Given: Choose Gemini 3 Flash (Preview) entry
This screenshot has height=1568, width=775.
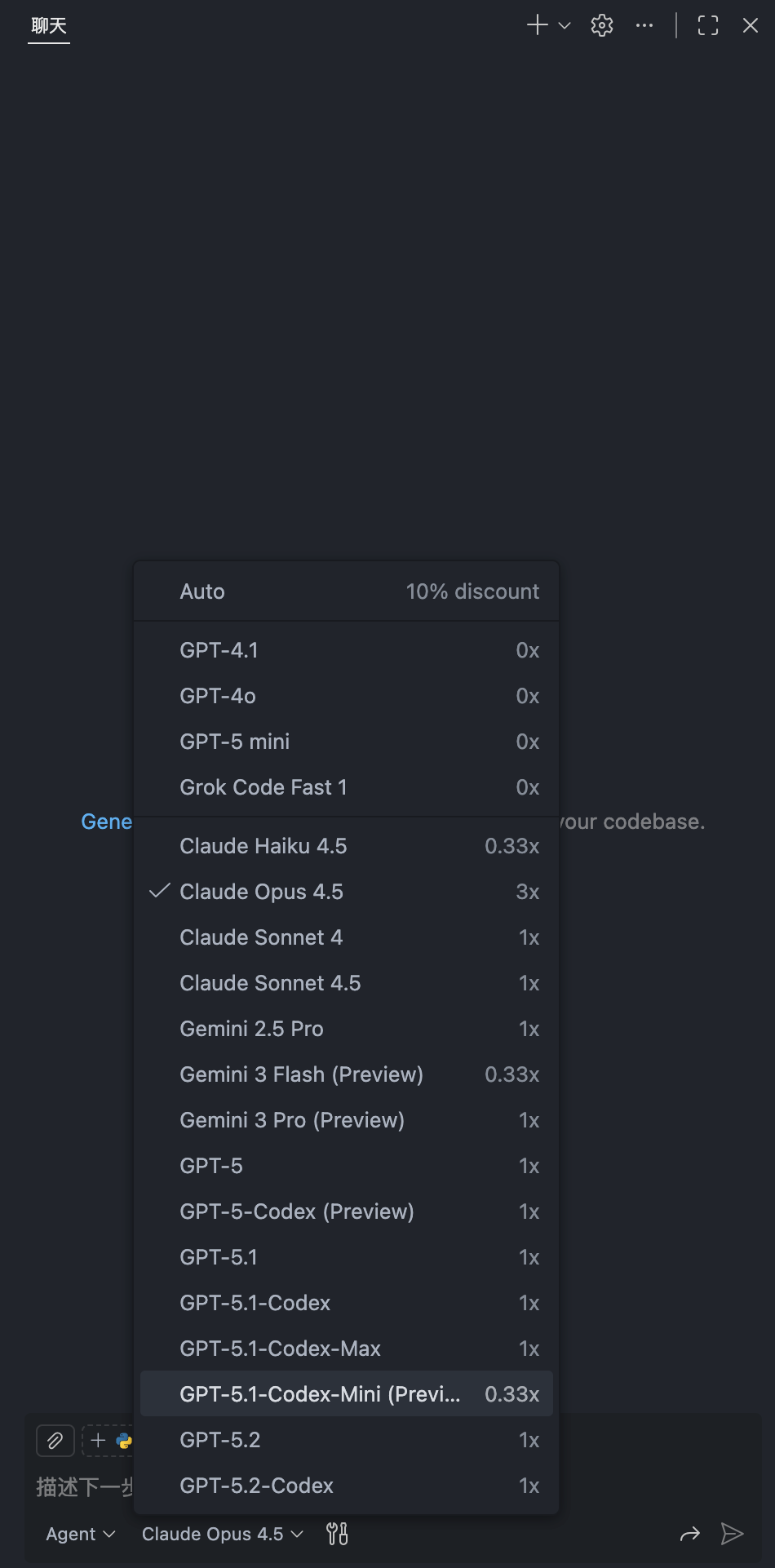Looking at the screenshot, I should point(301,1074).
